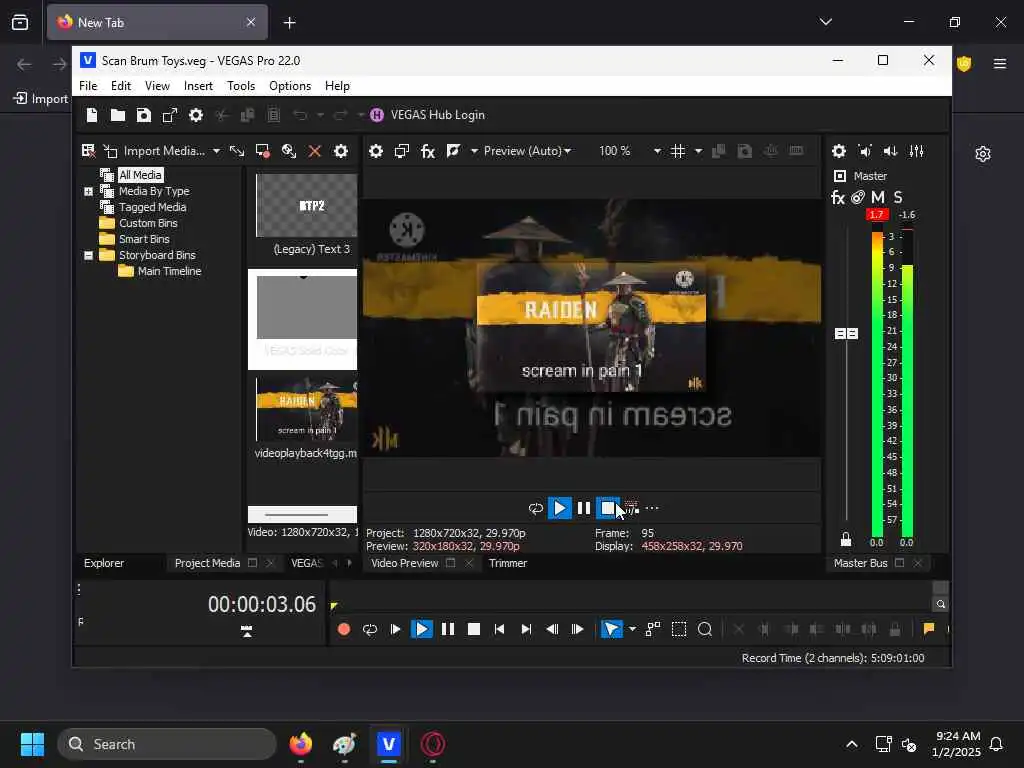Open Video Output FX icon
Viewport: 1024px width, 768px height.
(428, 151)
